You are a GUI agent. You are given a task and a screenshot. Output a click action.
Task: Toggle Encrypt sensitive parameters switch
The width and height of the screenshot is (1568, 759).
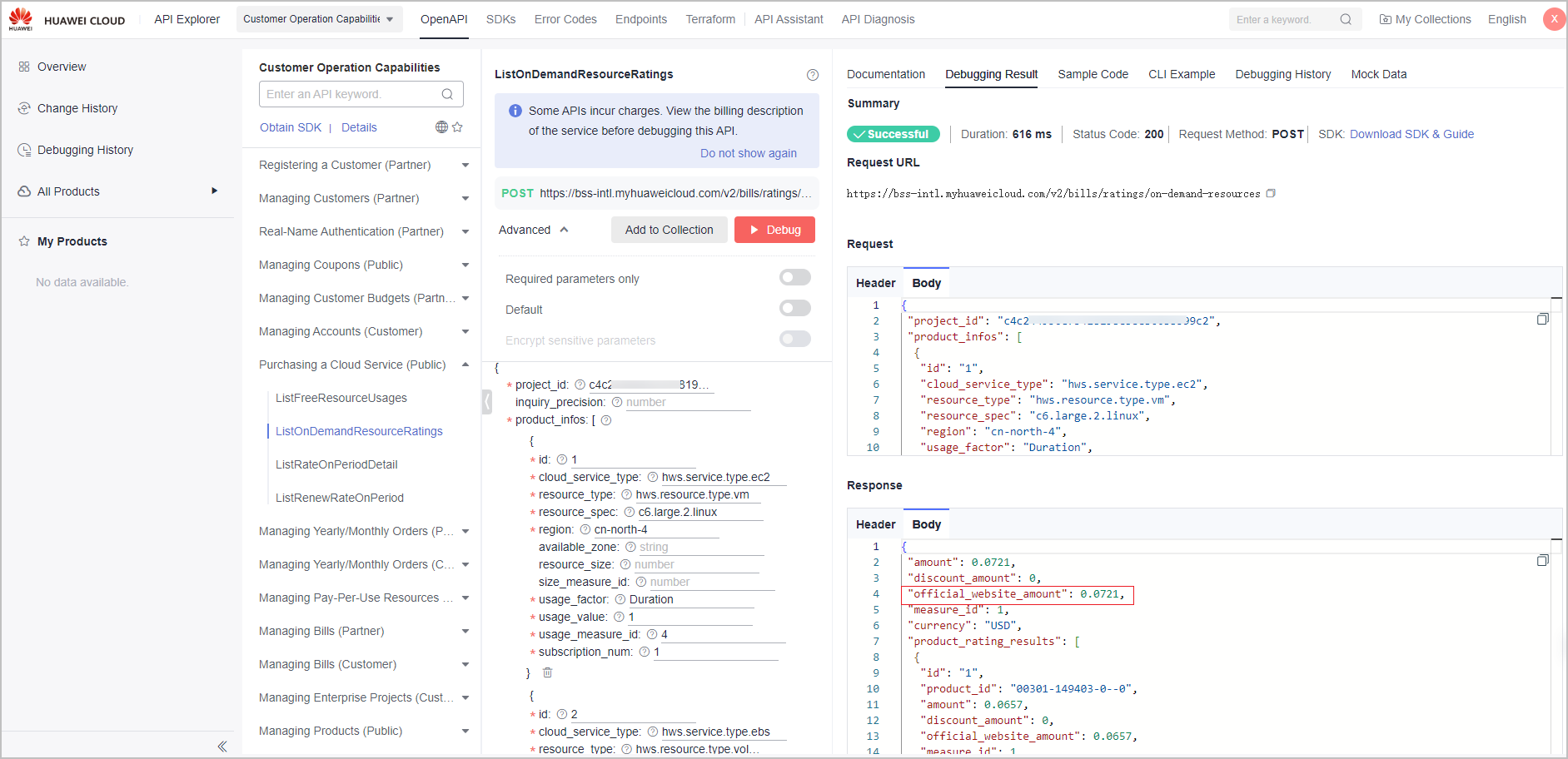[794, 340]
